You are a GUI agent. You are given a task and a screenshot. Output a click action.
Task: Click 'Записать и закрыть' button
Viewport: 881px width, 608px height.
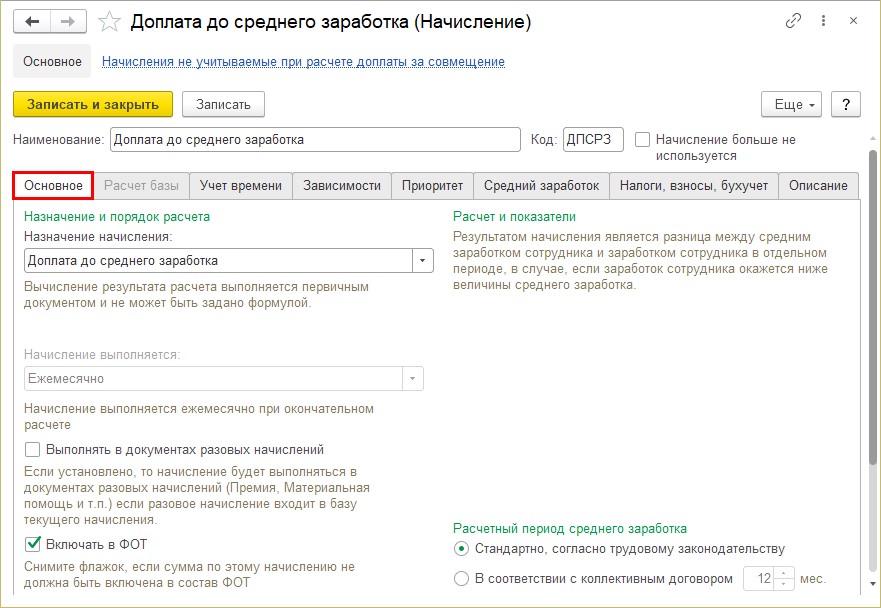coord(93,105)
